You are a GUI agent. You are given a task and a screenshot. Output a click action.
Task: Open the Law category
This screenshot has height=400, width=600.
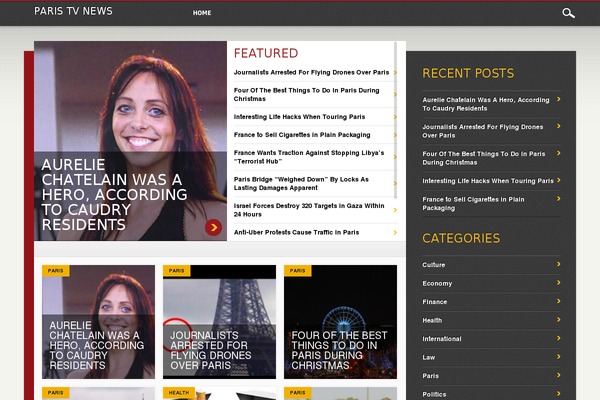(429, 357)
